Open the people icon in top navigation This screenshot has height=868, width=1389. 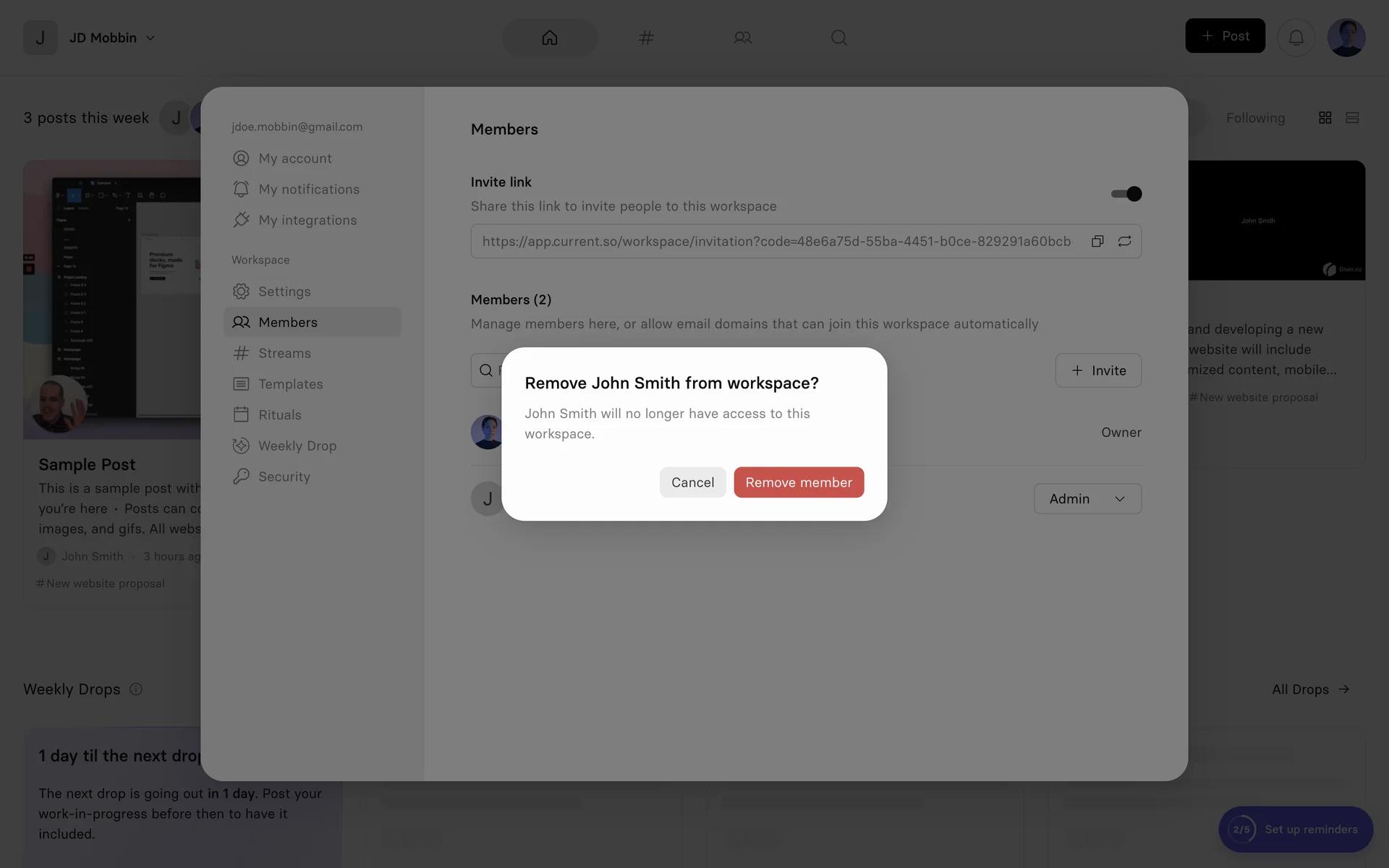742,38
